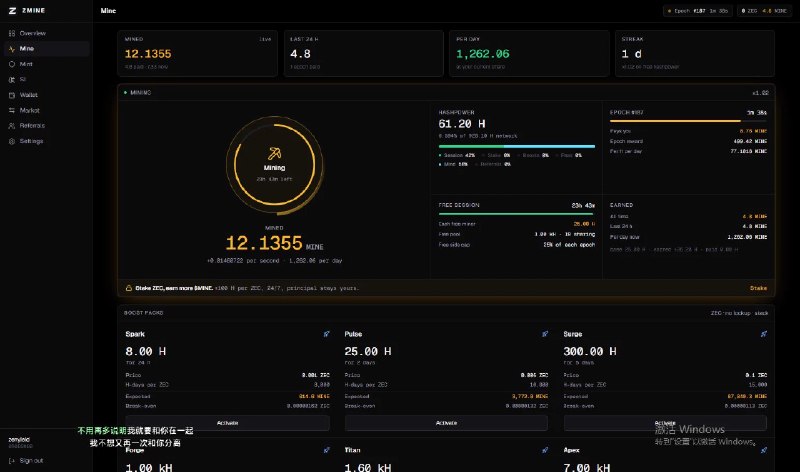800x472 pixels.
Task: Click the circular mining progress ring
Action: 274,165
